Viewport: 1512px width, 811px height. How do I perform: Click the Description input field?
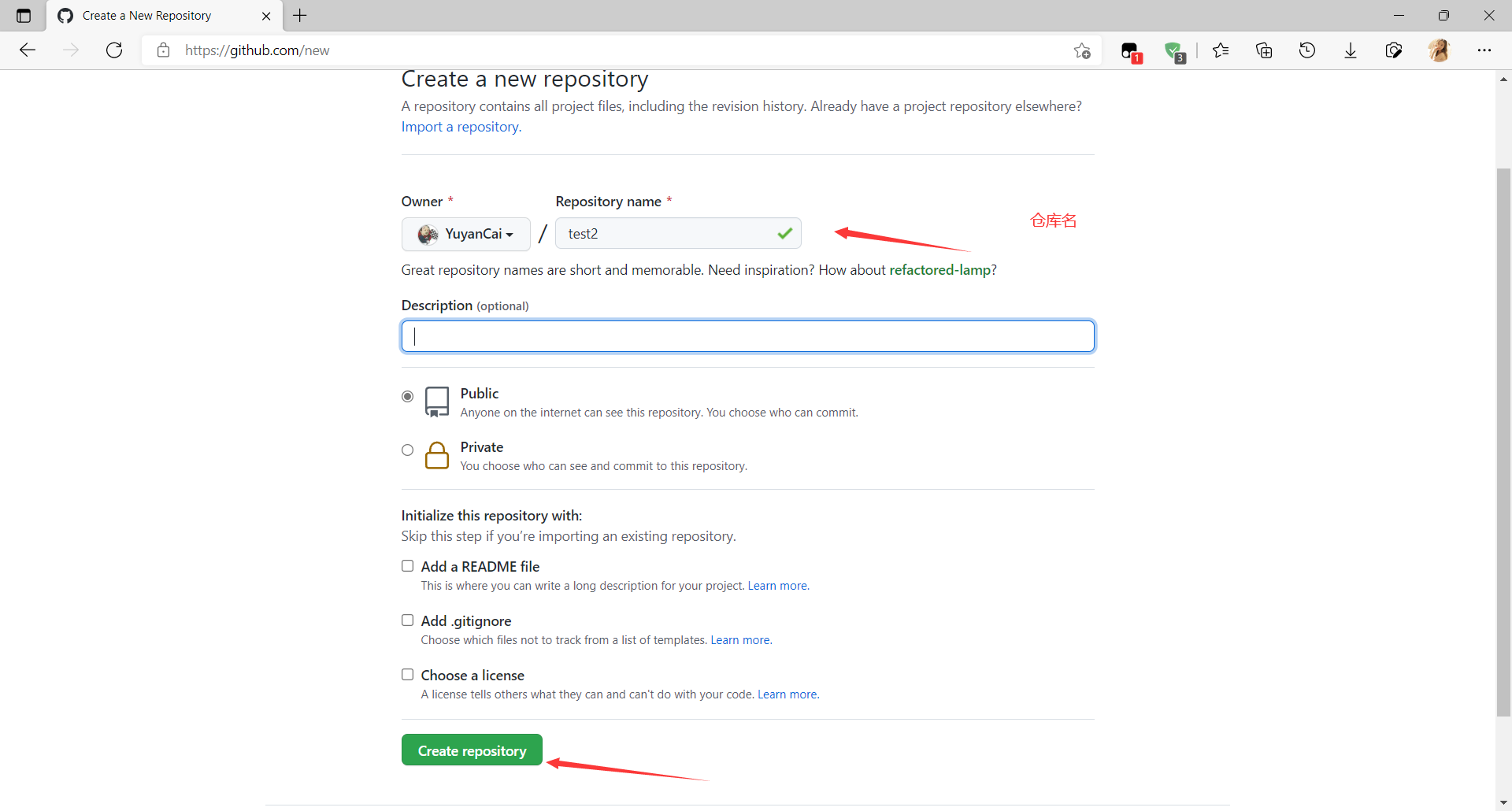[748, 336]
